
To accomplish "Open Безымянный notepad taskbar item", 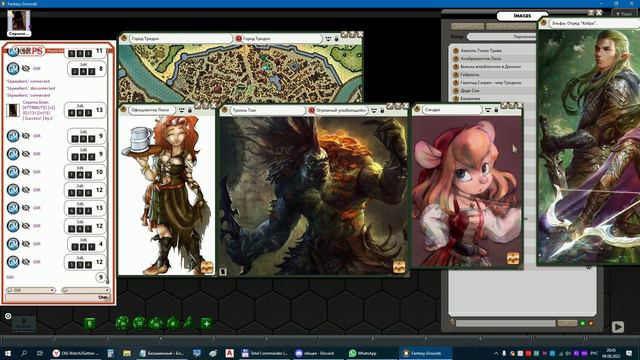I will [x=161, y=353].
